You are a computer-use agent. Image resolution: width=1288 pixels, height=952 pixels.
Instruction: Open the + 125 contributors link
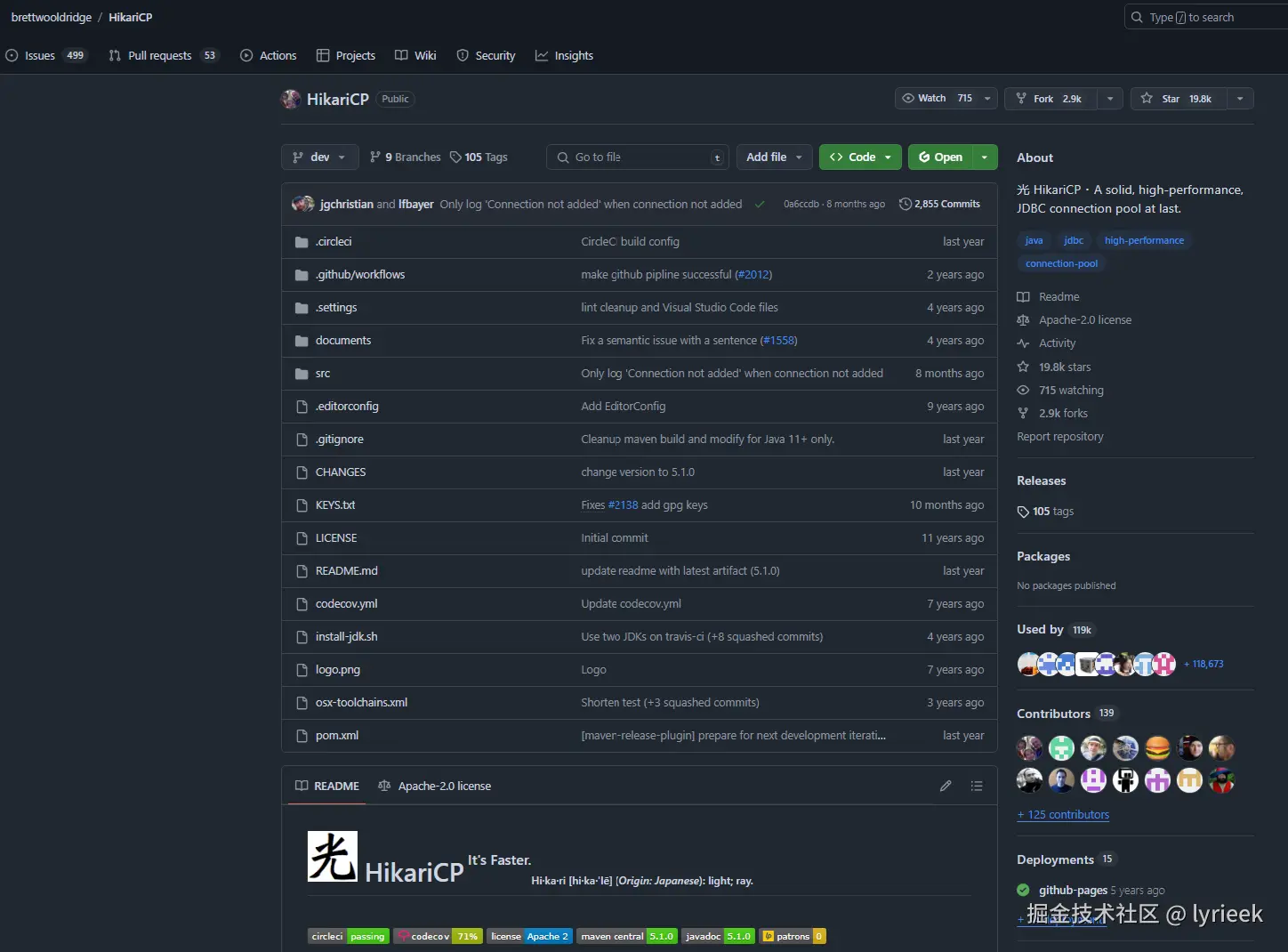point(1063,815)
